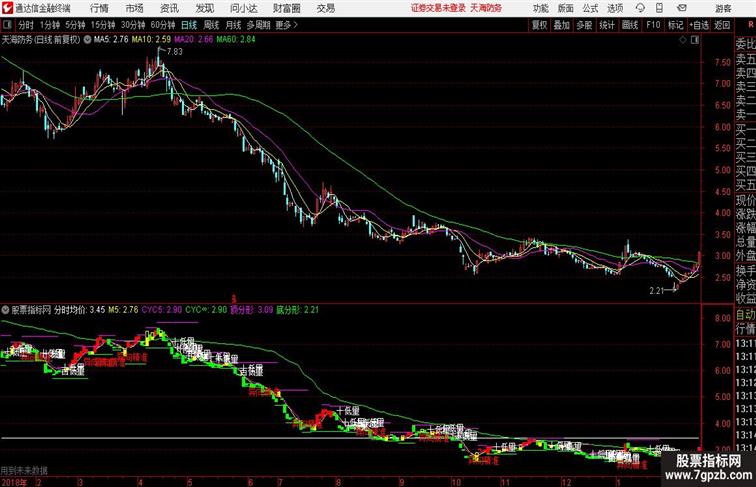Viewport: 756px width, 487px height.
Task: Select the 日线 daily chart tab
Action: [189, 25]
